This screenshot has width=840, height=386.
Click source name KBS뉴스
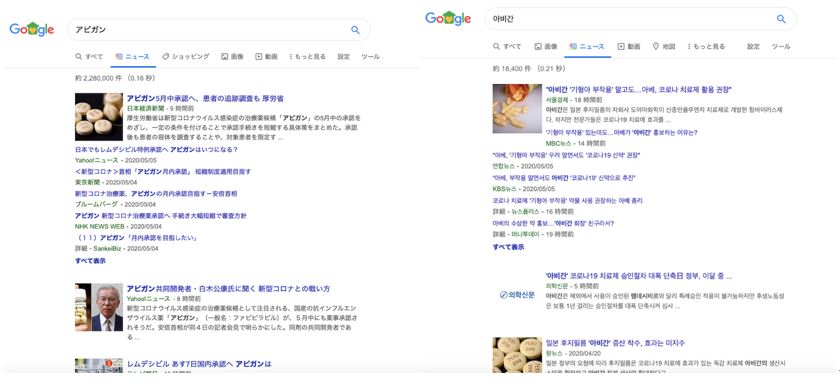coord(505,189)
